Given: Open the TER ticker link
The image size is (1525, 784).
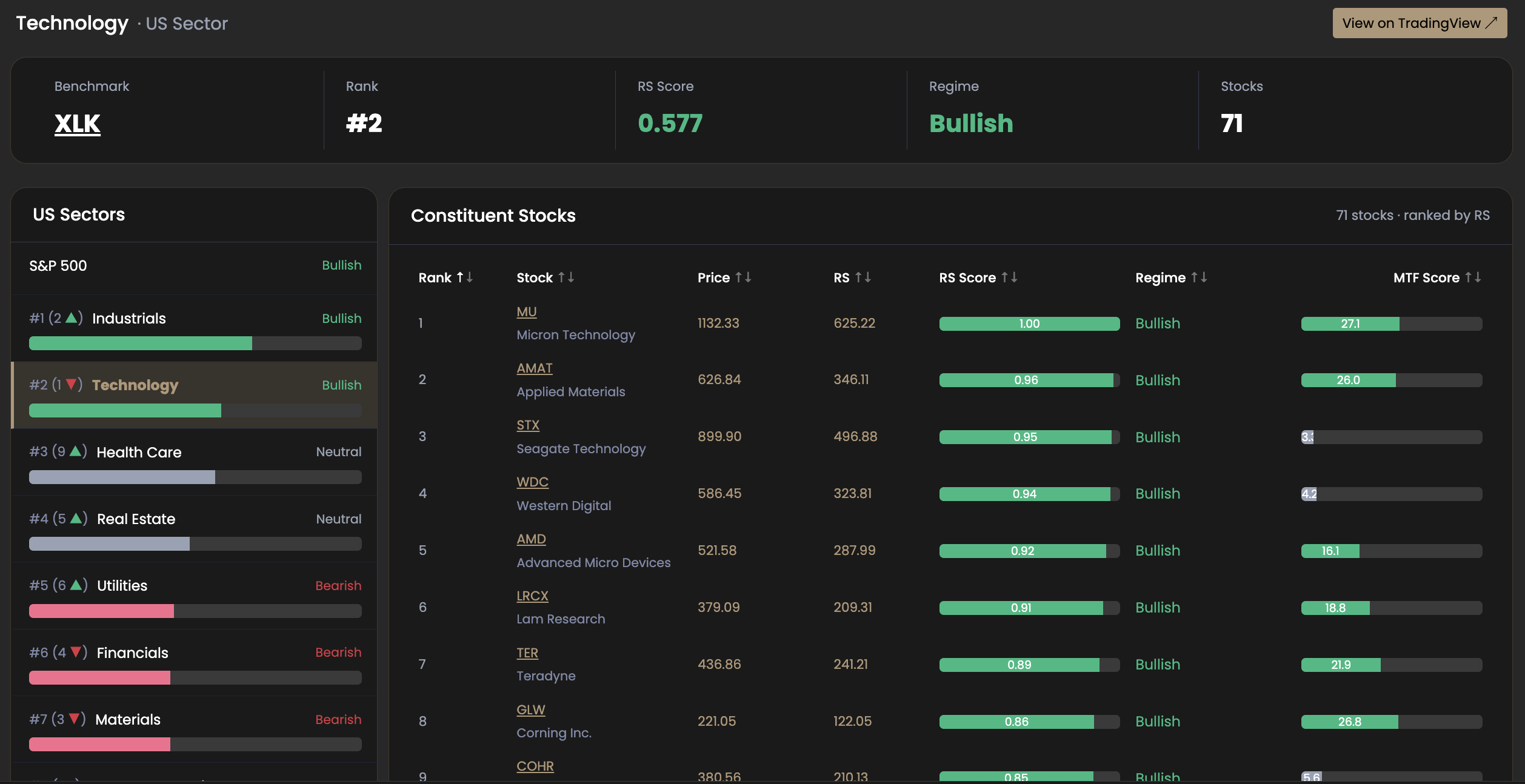Looking at the screenshot, I should click(527, 653).
